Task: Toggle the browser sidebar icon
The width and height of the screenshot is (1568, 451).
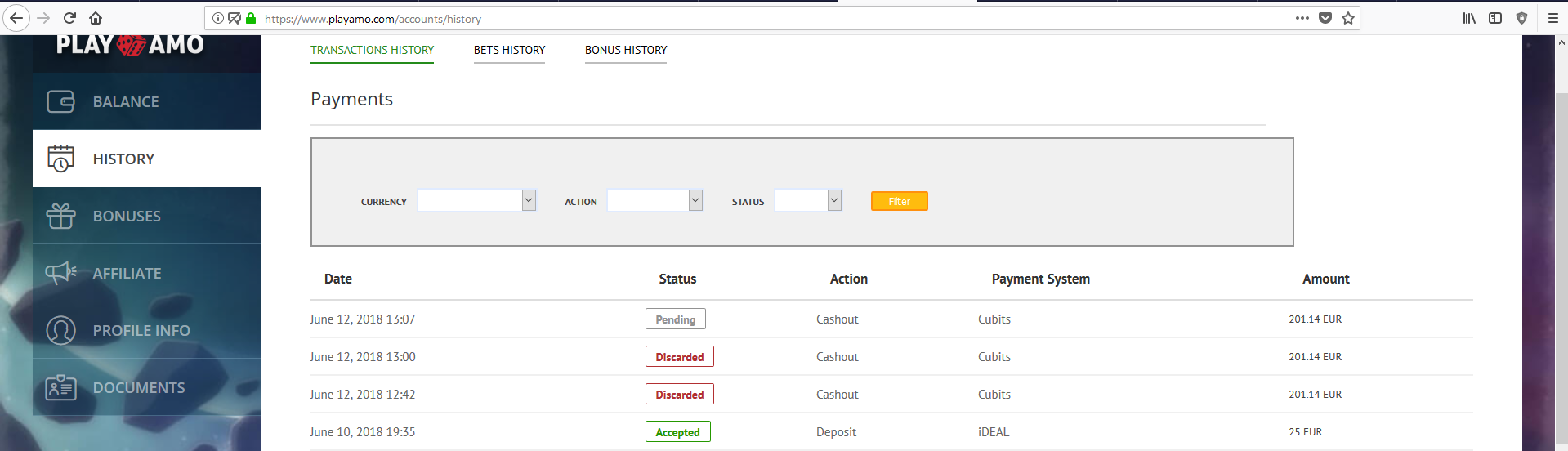Action: [1495, 18]
